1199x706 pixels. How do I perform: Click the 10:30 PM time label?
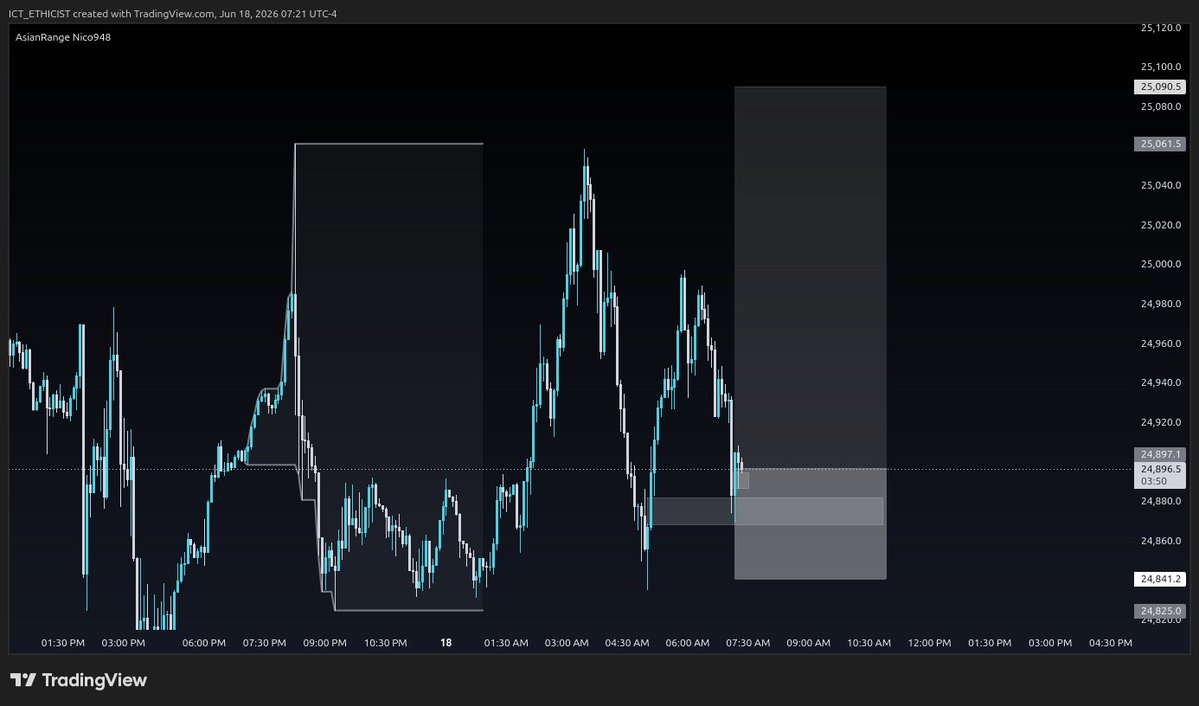click(385, 643)
